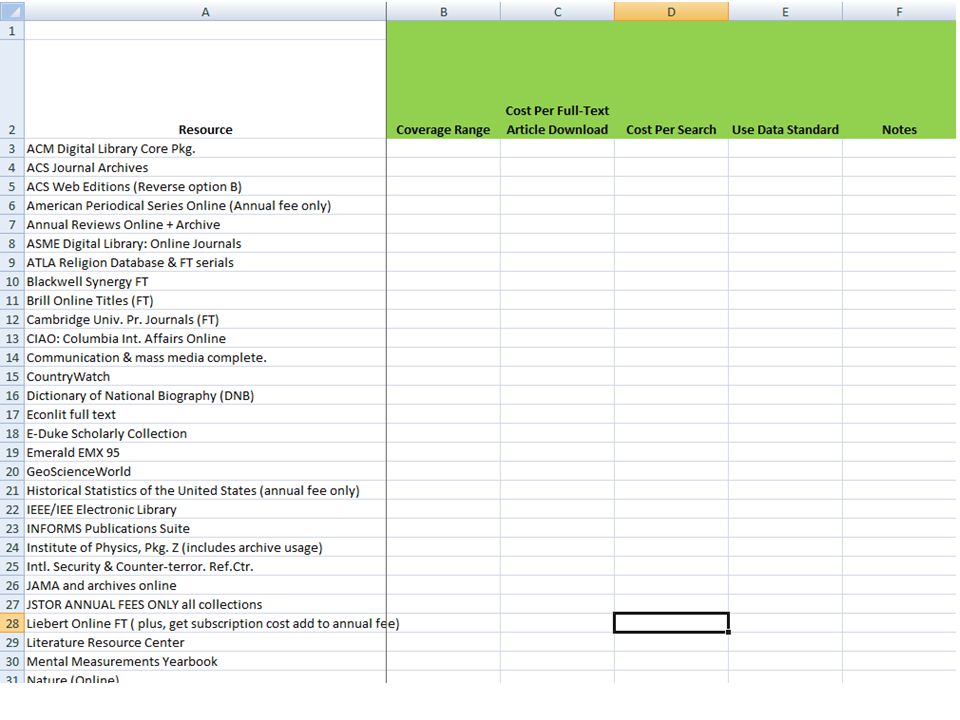This screenshot has height=720, width=960.
Task: Select ASME Digital Library: Online Journals cell
Action: pos(205,244)
